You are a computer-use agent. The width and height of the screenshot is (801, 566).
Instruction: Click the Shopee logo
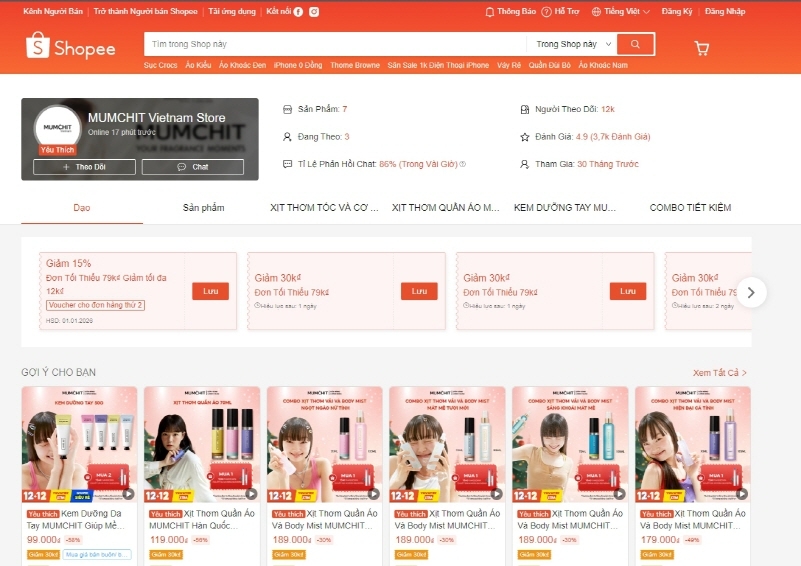(x=71, y=47)
